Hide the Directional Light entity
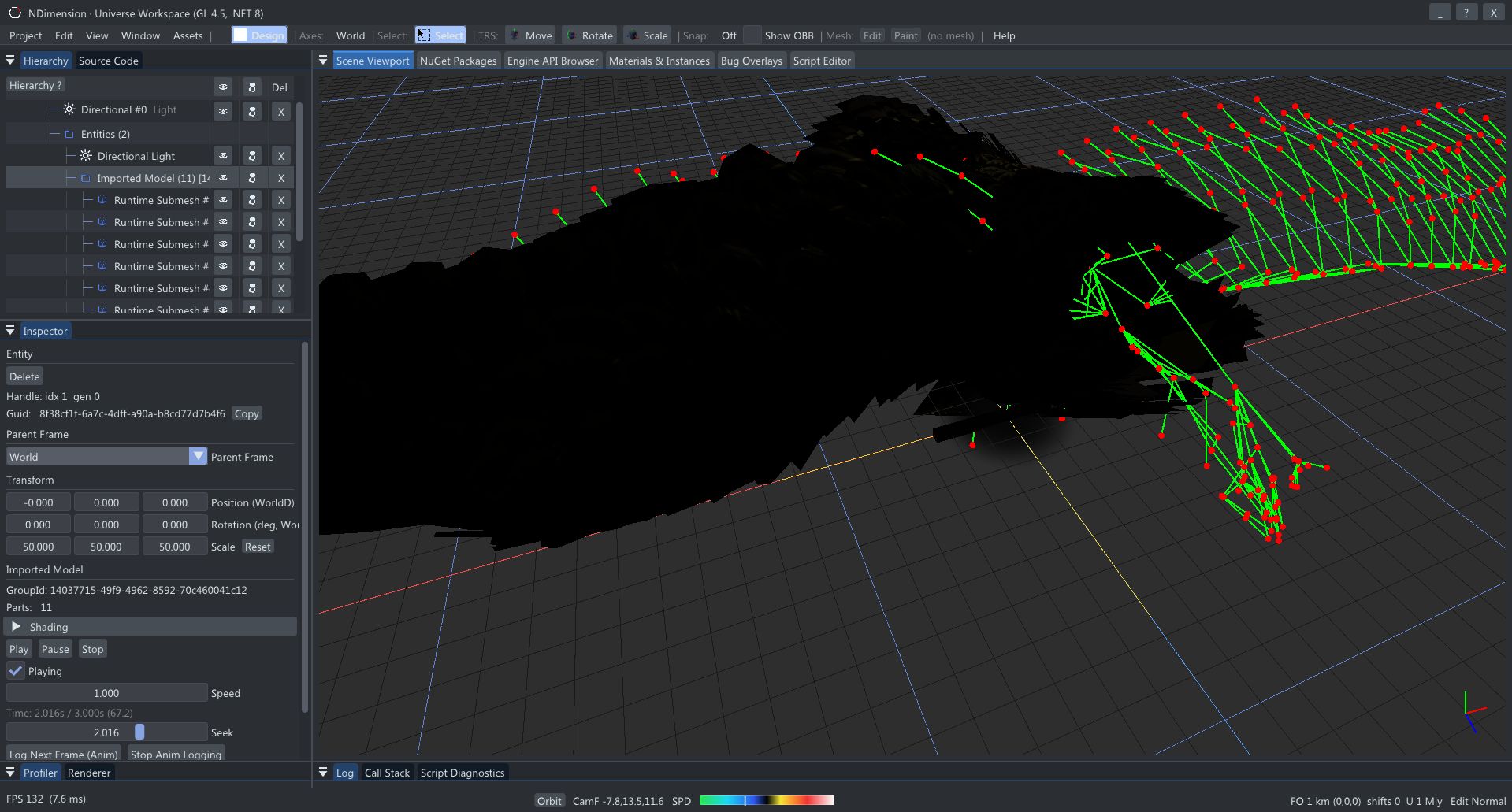Screen dimensions: 1512x812 point(223,155)
